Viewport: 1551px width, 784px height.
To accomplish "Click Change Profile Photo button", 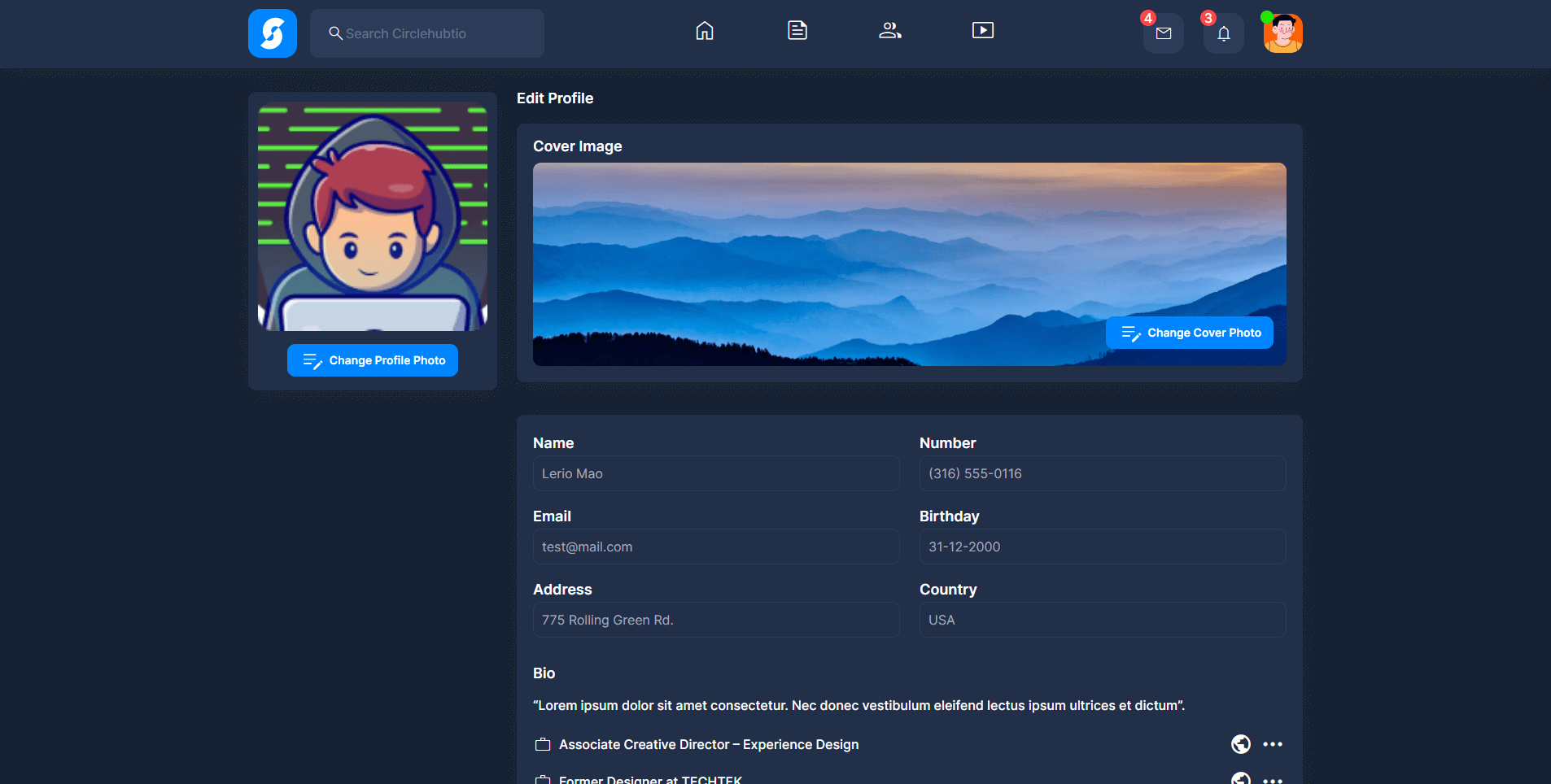I will click(x=373, y=360).
